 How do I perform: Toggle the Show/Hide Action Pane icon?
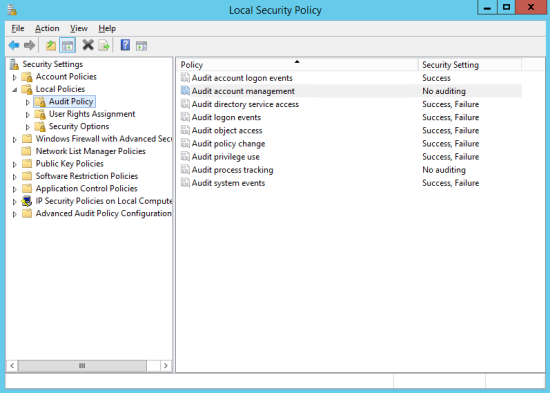pyautogui.click(x=142, y=45)
